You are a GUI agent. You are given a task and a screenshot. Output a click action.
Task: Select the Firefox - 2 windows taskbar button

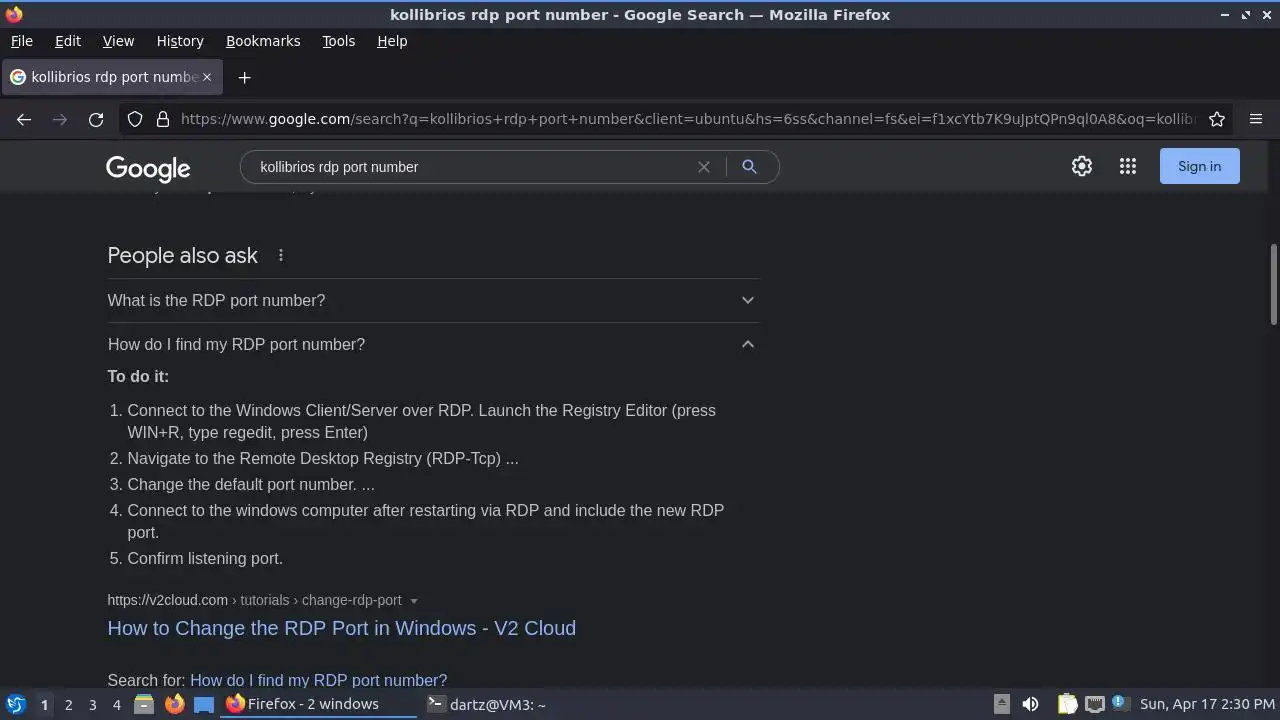click(x=319, y=704)
